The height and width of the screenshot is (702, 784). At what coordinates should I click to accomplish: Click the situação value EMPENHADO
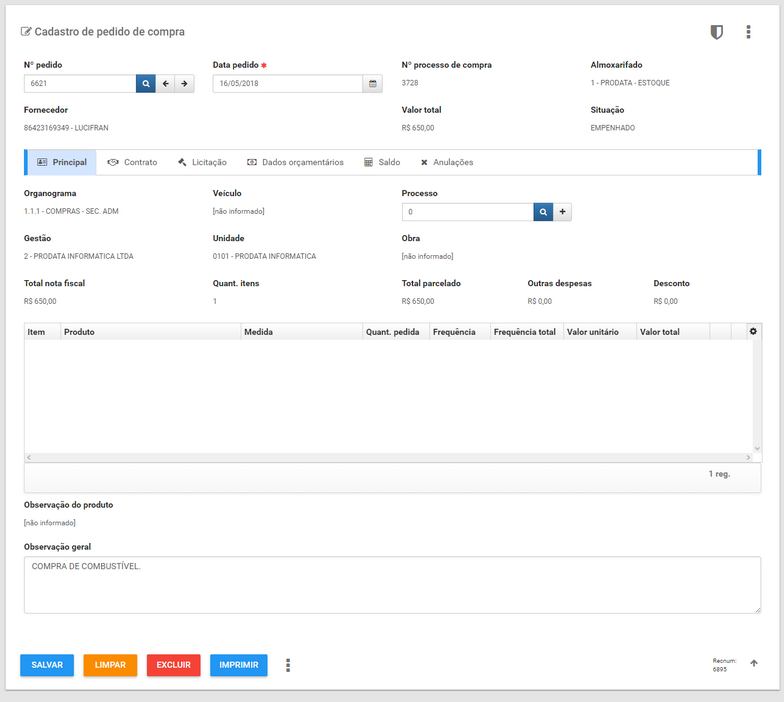tap(612, 128)
